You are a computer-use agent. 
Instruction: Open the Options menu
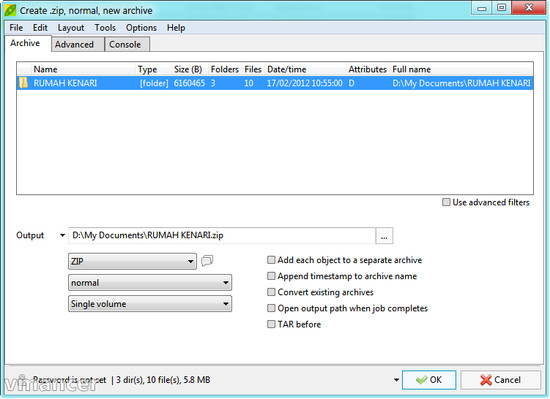(141, 28)
